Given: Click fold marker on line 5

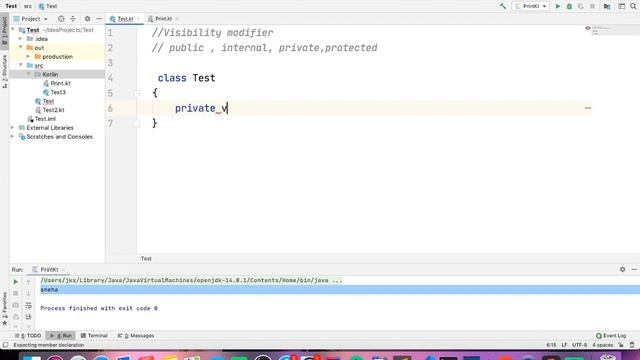Looking at the screenshot, I should click(137, 93).
